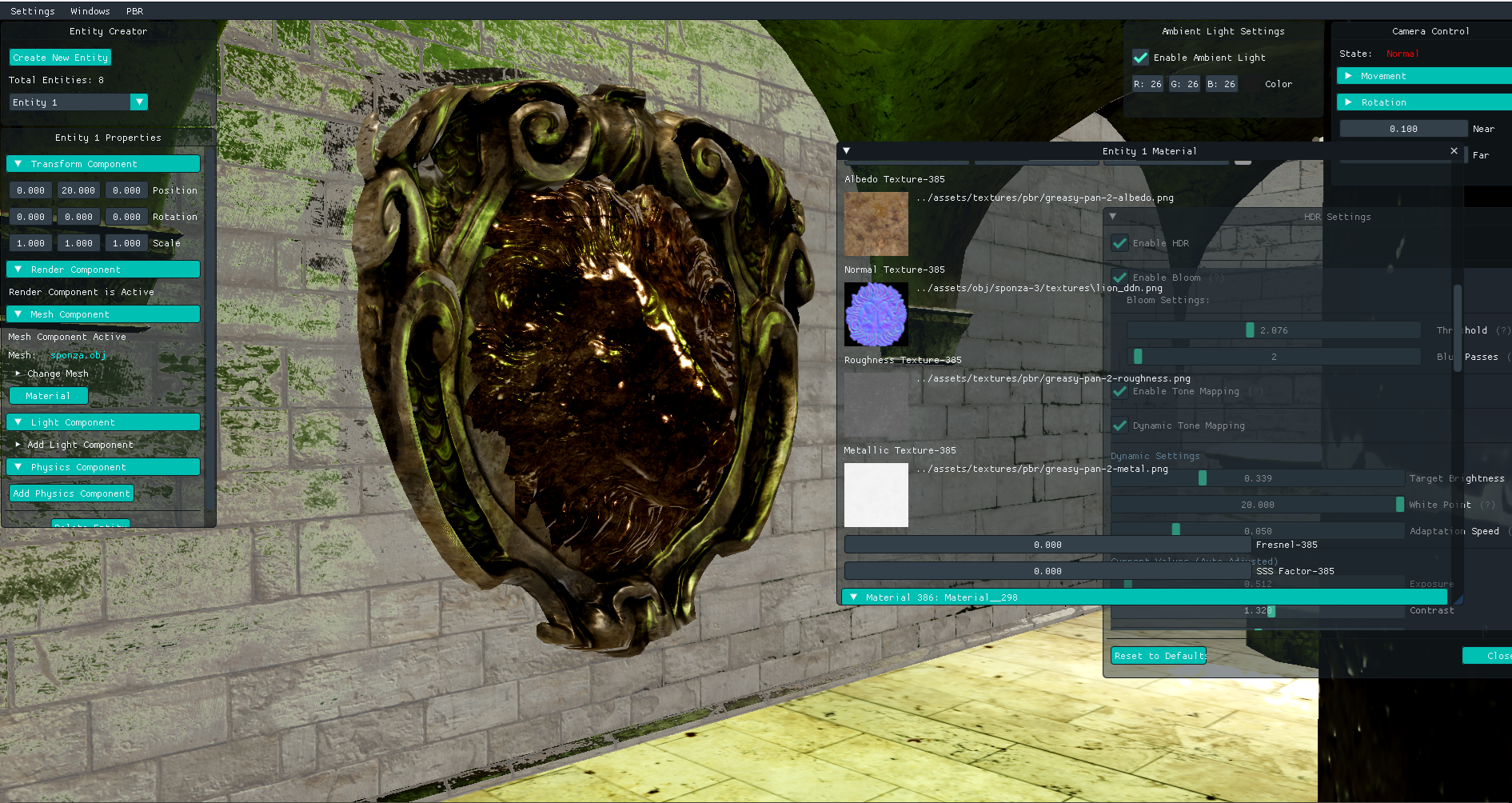Click the Fresnel-385 slider
The image size is (1512, 803).
(1047, 545)
